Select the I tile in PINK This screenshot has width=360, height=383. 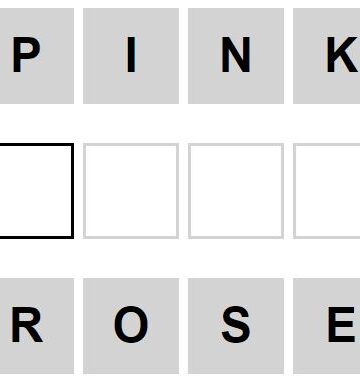[131, 56]
